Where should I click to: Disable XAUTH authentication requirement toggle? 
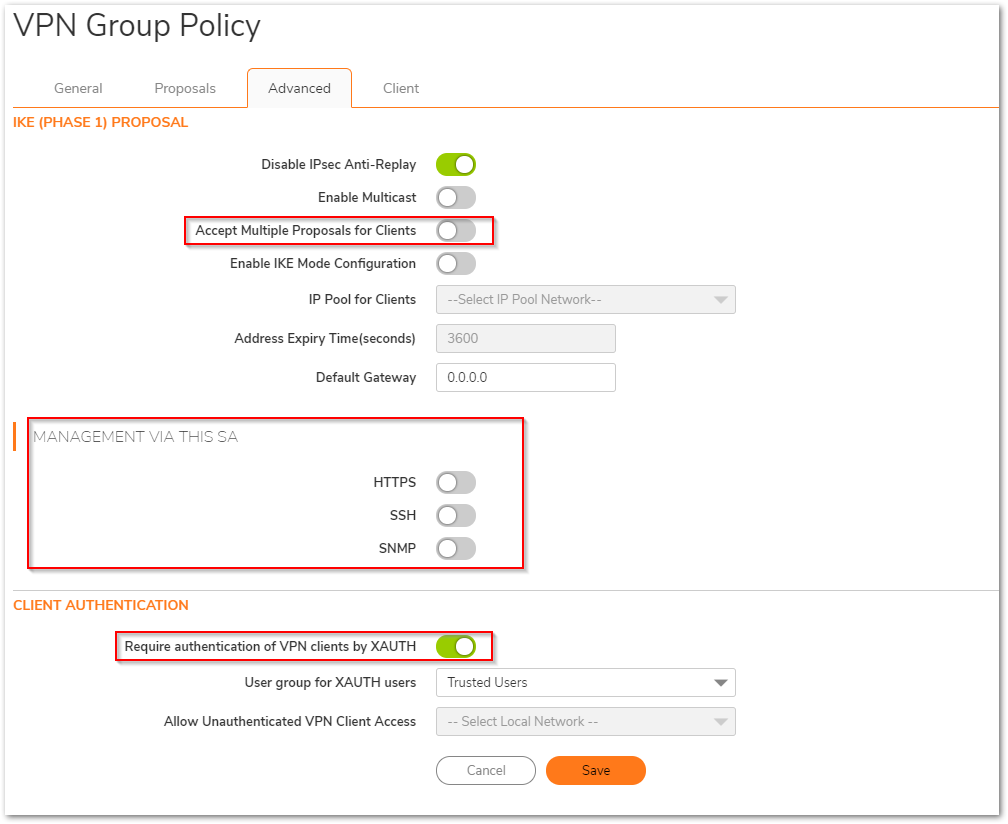(x=455, y=646)
